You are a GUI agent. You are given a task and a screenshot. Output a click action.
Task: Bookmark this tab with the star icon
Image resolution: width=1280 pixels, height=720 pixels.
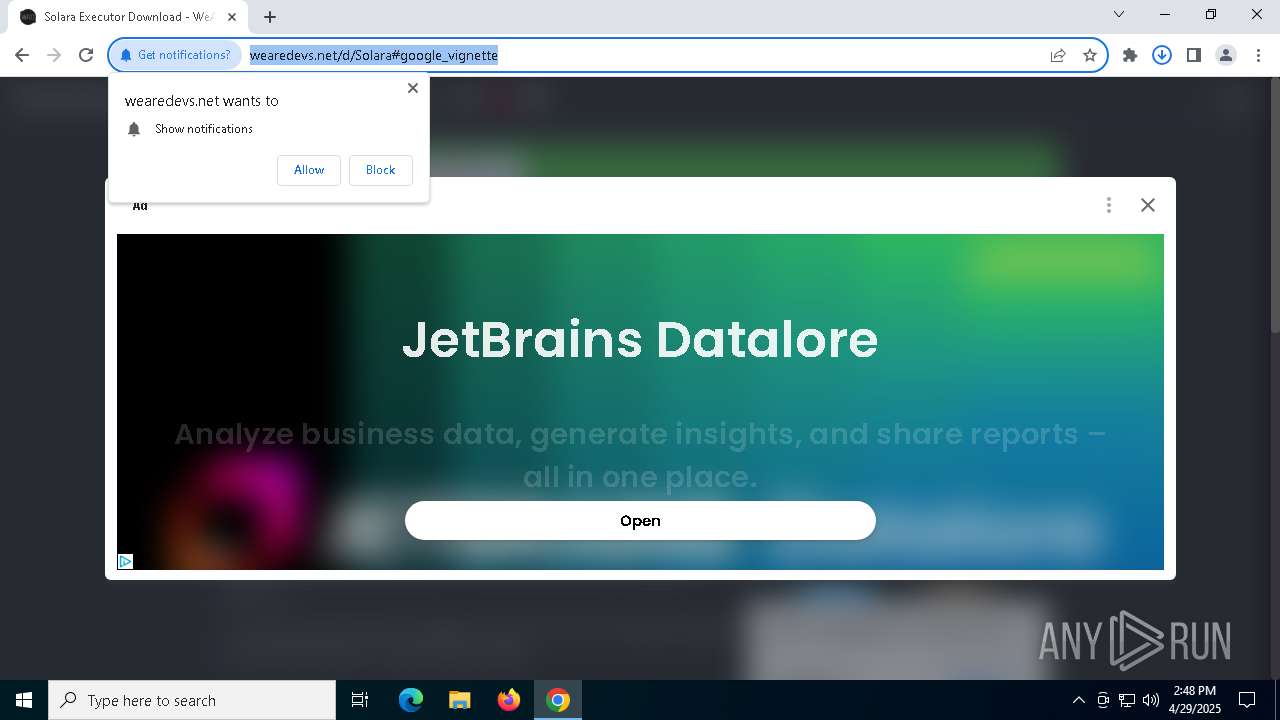(1090, 55)
